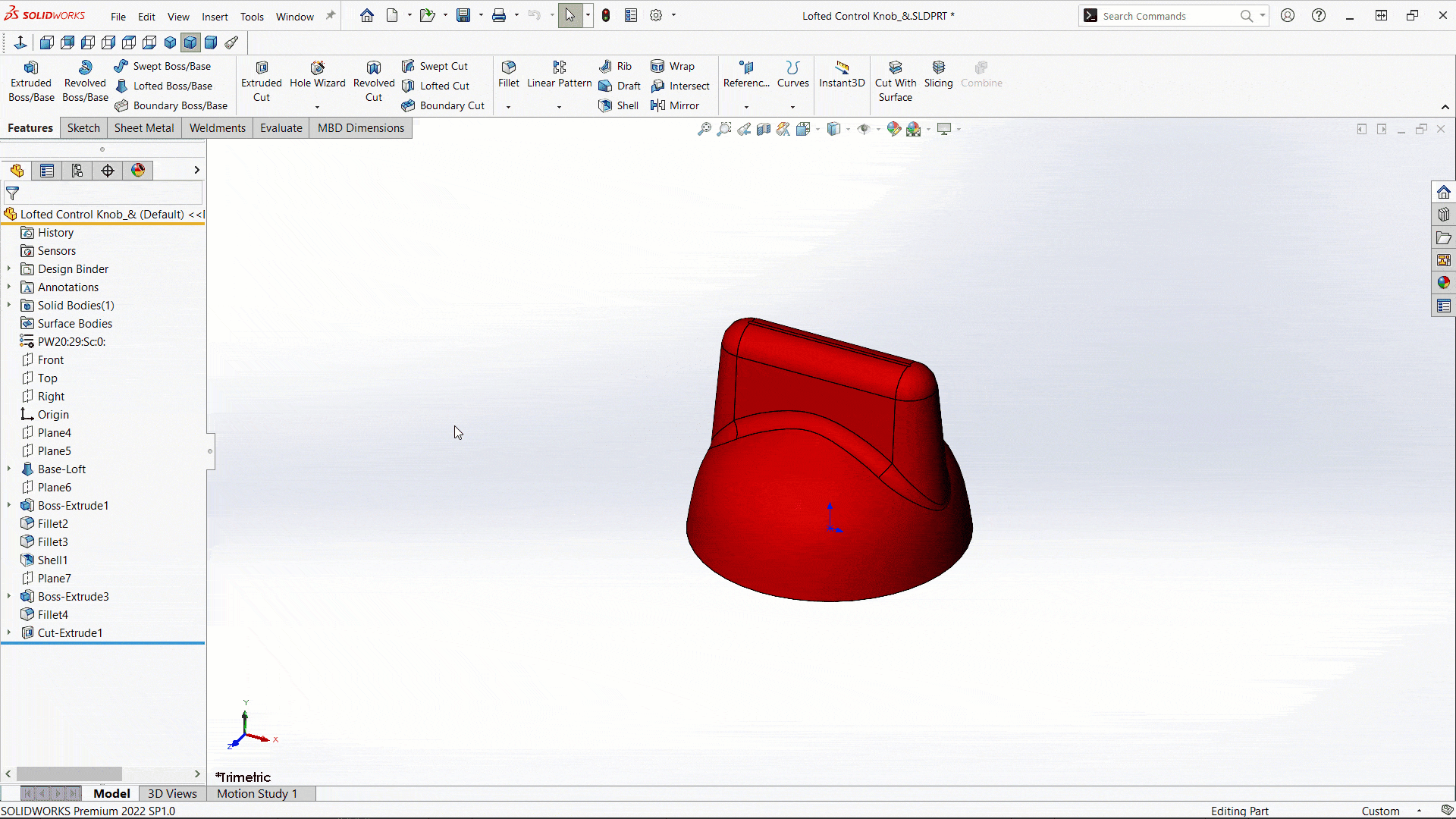Expand the Solid Bodies(1) folder
Image resolution: width=1456 pixels, height=819 pixels.
pos(9,306)
